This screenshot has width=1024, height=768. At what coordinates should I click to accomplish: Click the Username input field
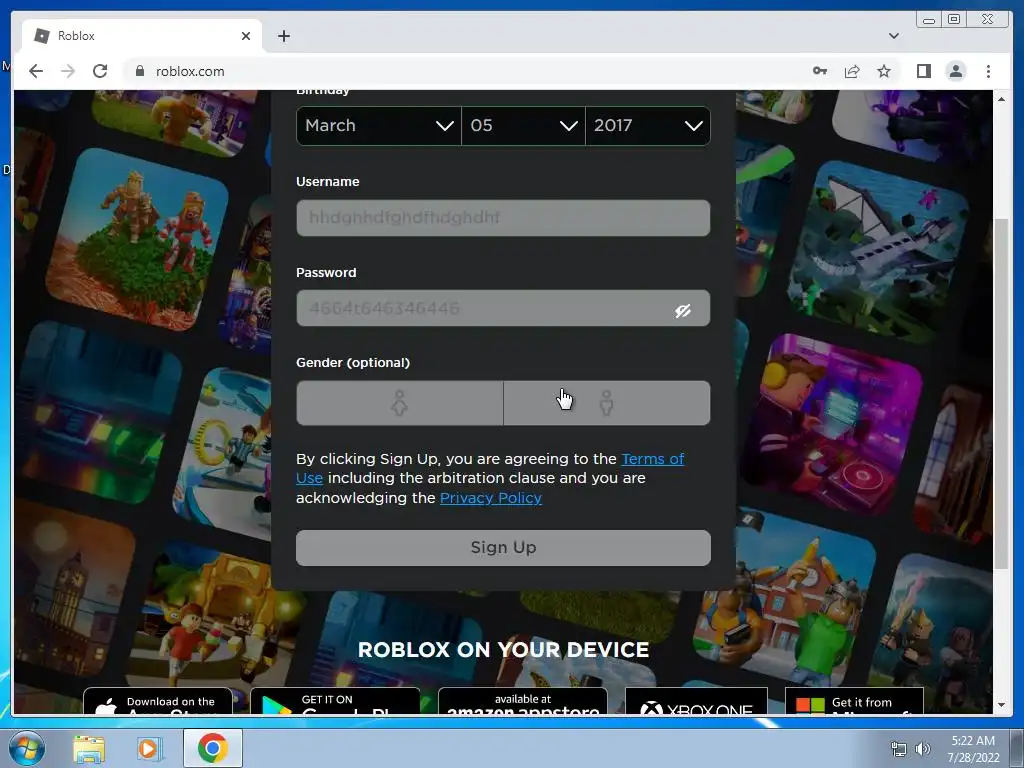point(503,217)
